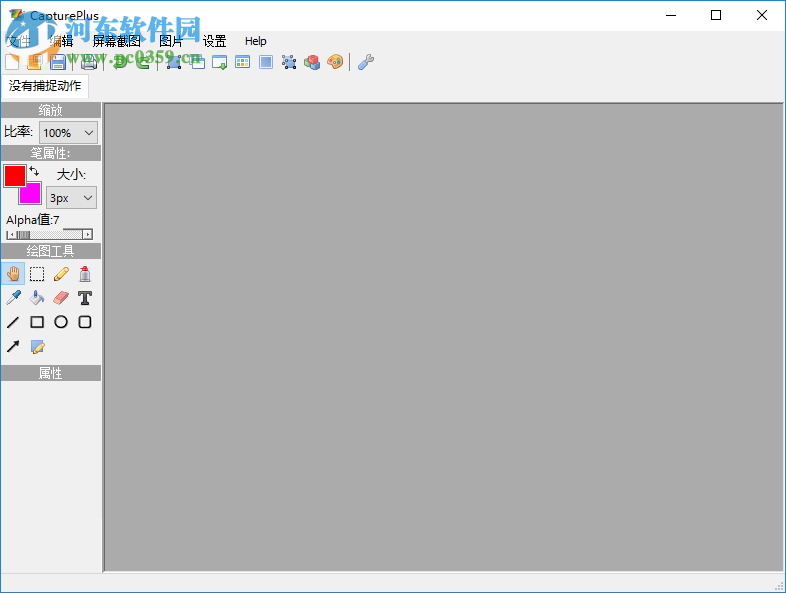Print using the printer icon
Viewport: 786px width, 593px height.
pos(89,62)
